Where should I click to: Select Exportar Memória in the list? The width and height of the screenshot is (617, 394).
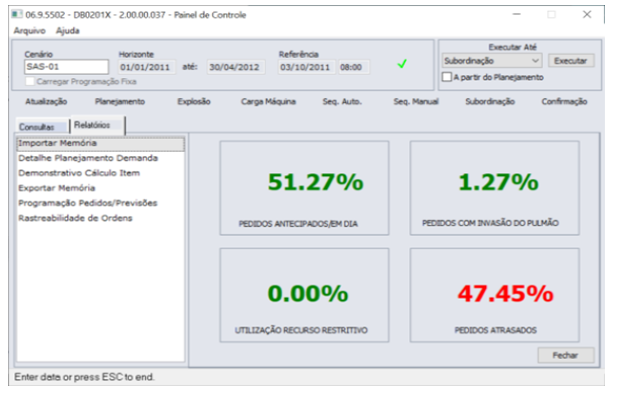click(x=100, y=188)
